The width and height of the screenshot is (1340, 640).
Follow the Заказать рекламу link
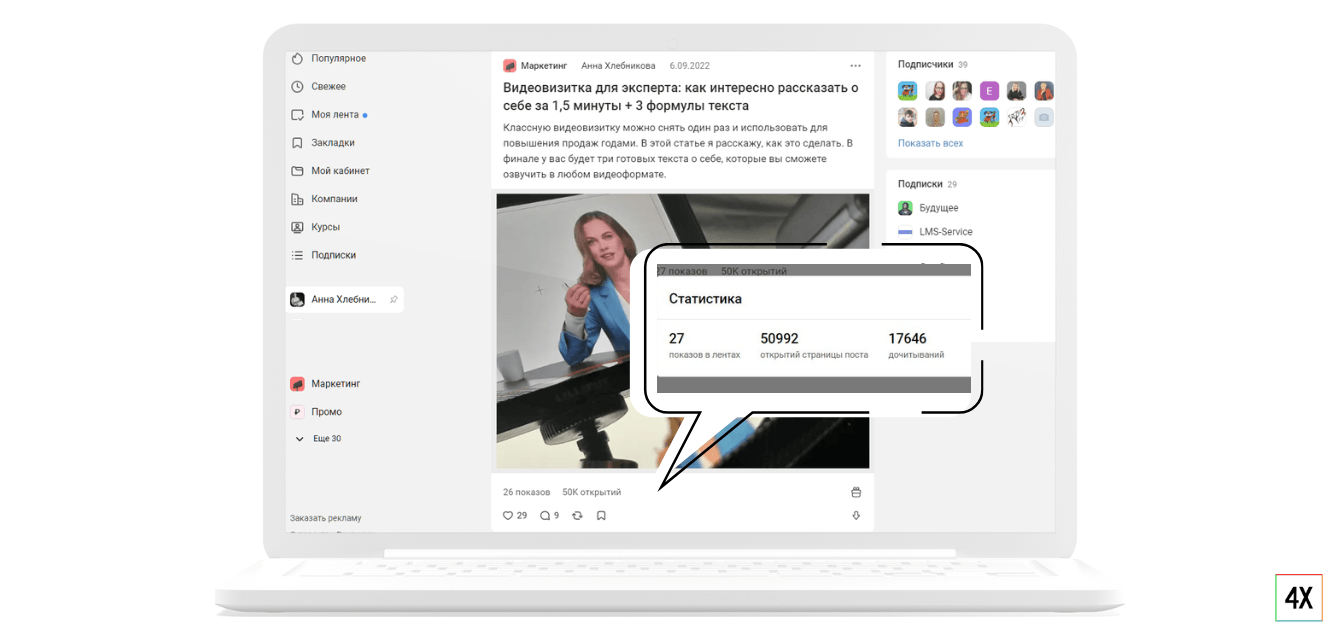point(326,518)
